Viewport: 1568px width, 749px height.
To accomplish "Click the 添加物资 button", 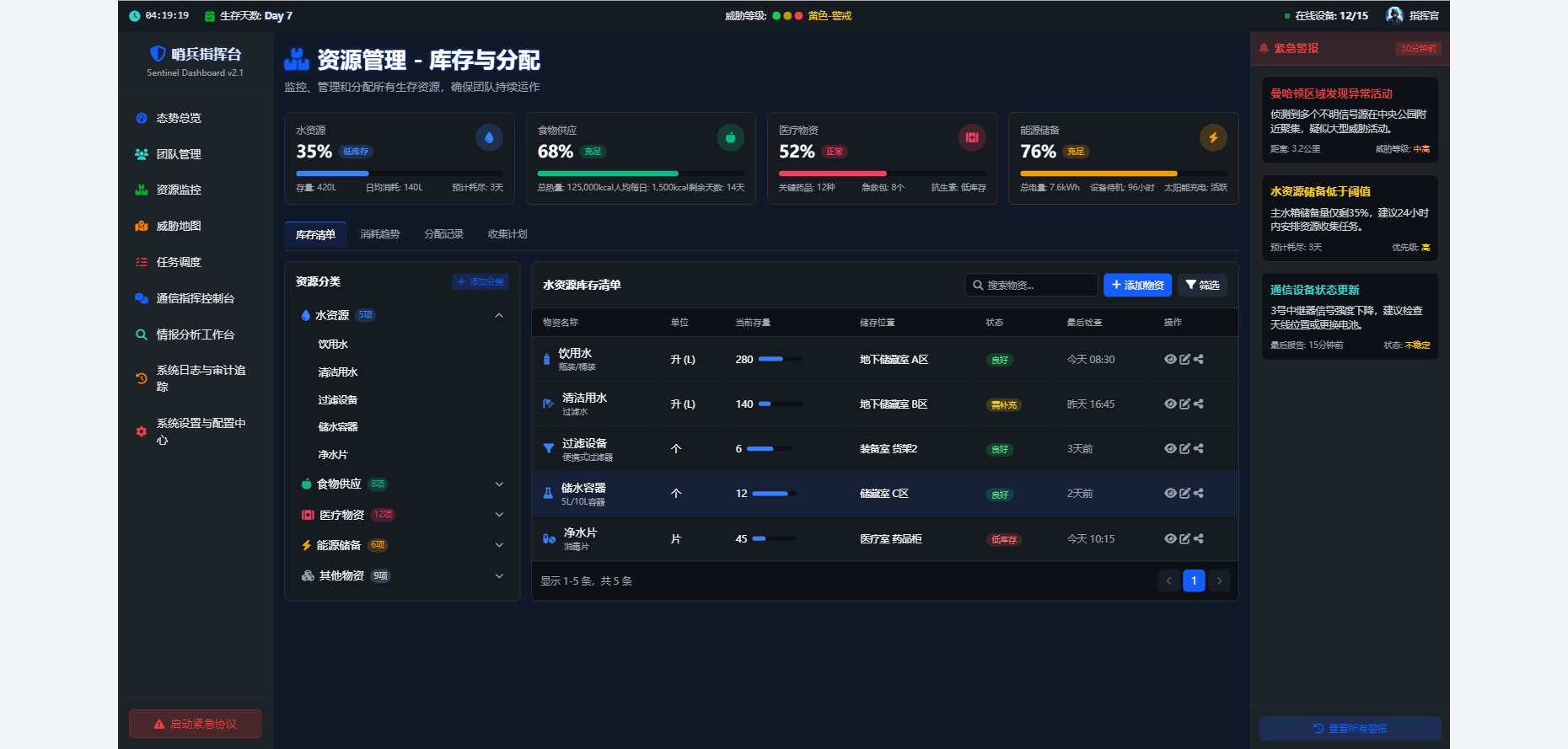I will click(x=1137, y=285).
